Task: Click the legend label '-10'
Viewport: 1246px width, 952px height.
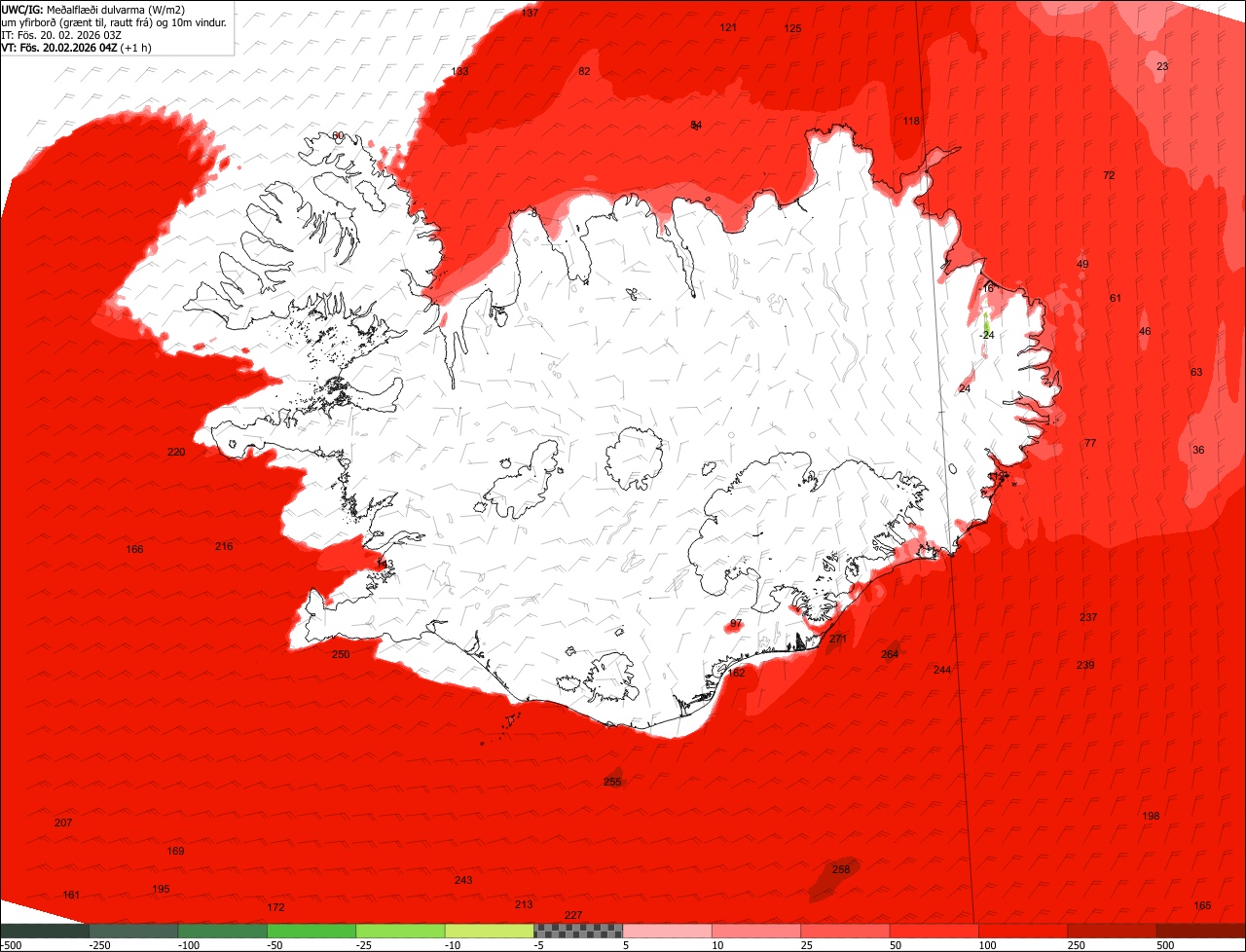Action: [x=455, y=945]
